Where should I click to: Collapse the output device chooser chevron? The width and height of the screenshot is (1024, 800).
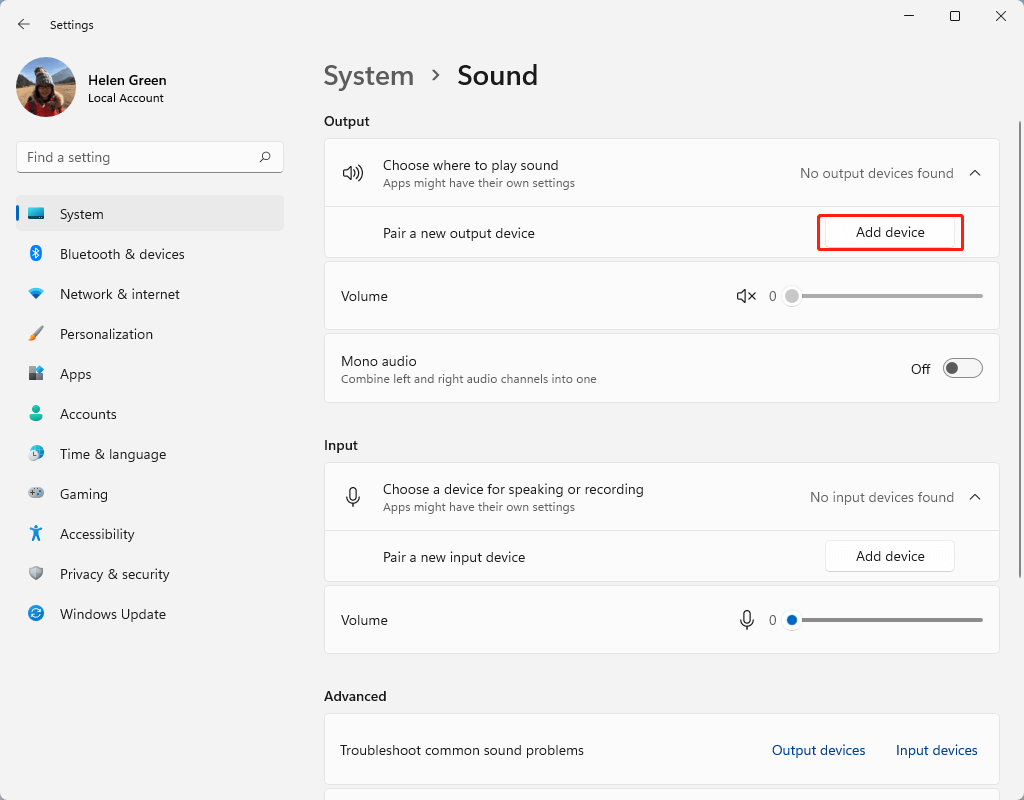pyautogui.click(x=975, y=173)
